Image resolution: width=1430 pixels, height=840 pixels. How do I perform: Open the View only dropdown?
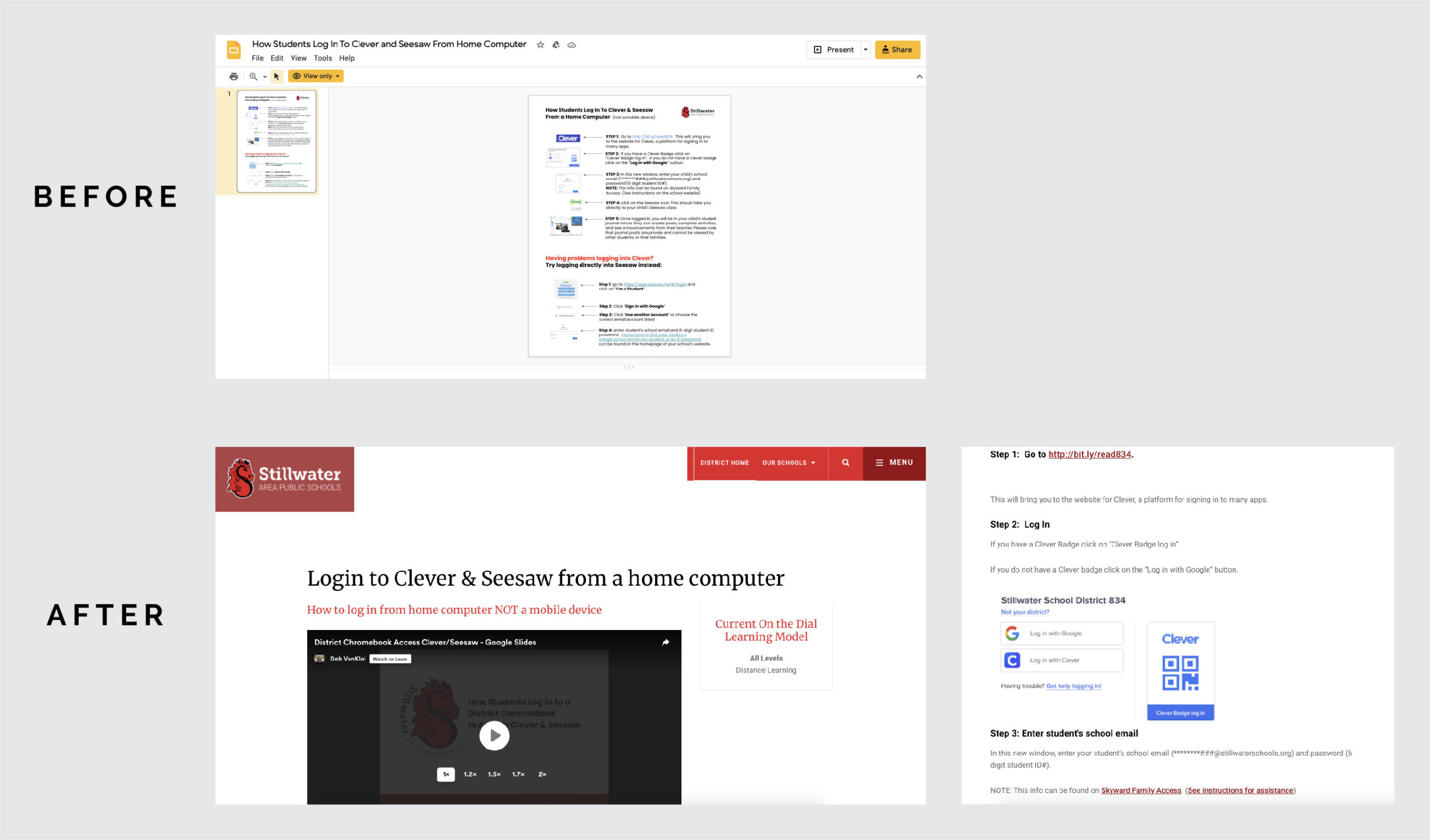coord(316,76)
